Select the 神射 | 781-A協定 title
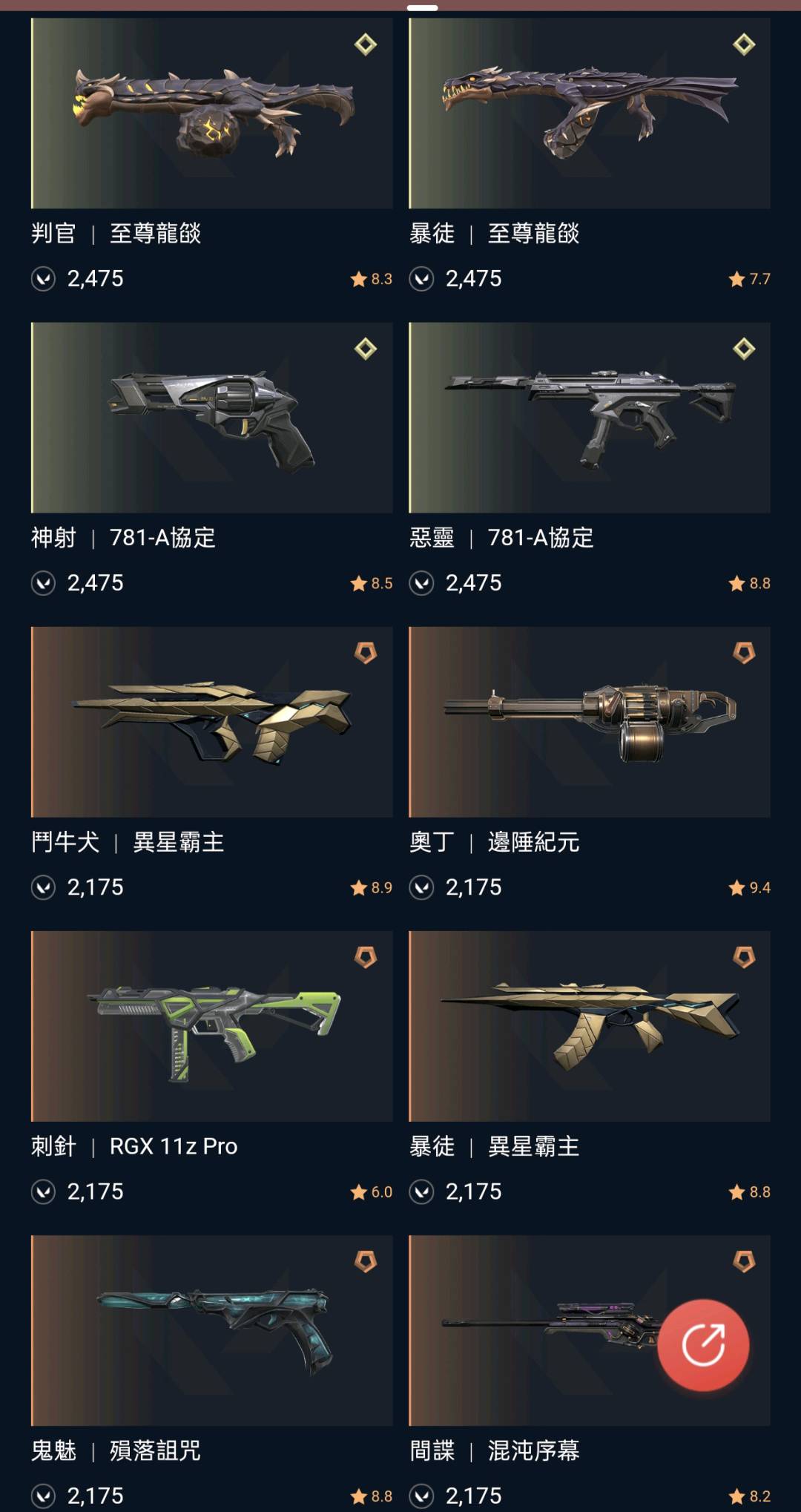 tap(123, 537)
